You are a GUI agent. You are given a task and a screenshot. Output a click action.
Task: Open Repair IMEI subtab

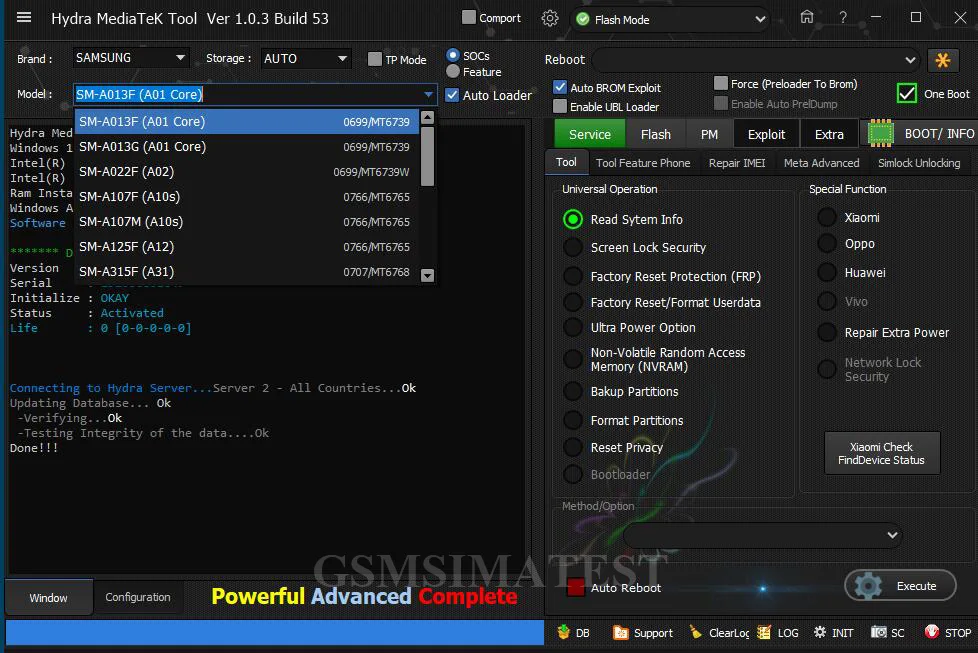(737, 163)
